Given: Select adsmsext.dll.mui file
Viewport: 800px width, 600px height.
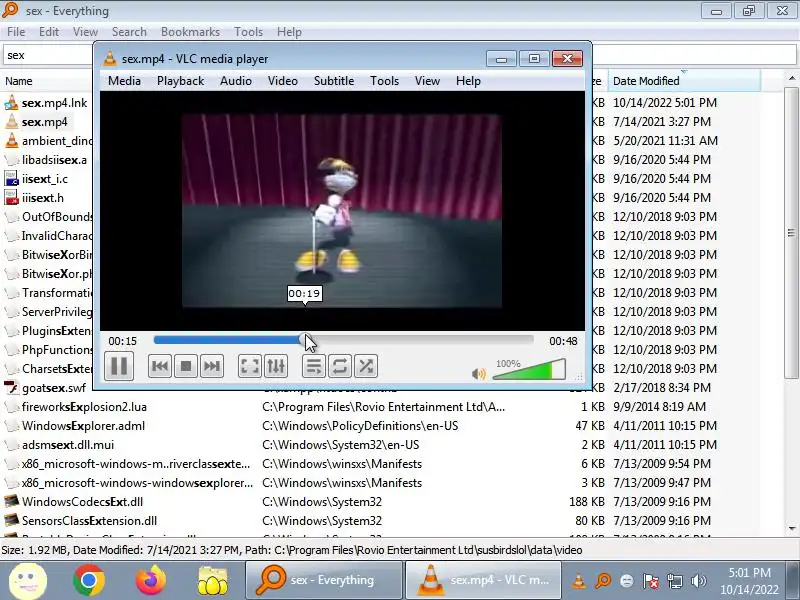Looking at the screenshot, I should click(x=68, y=445).
